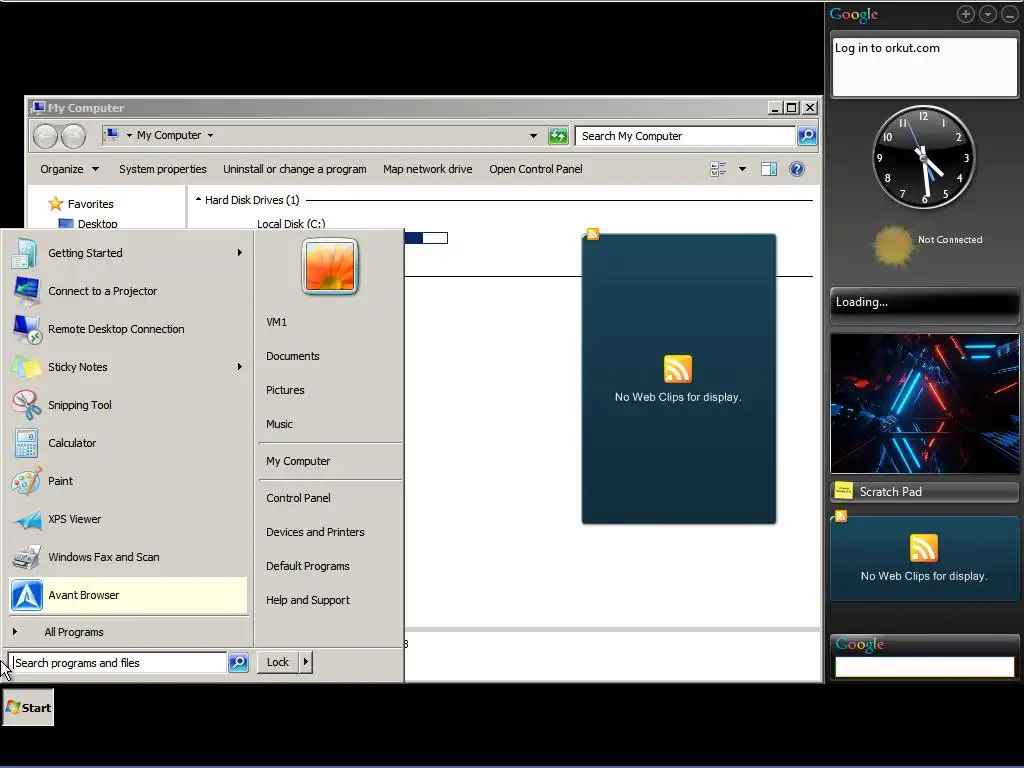The height and width of the screenshot is (768, 1024).
Task: Click the user account picture
Action: point(330,266)
